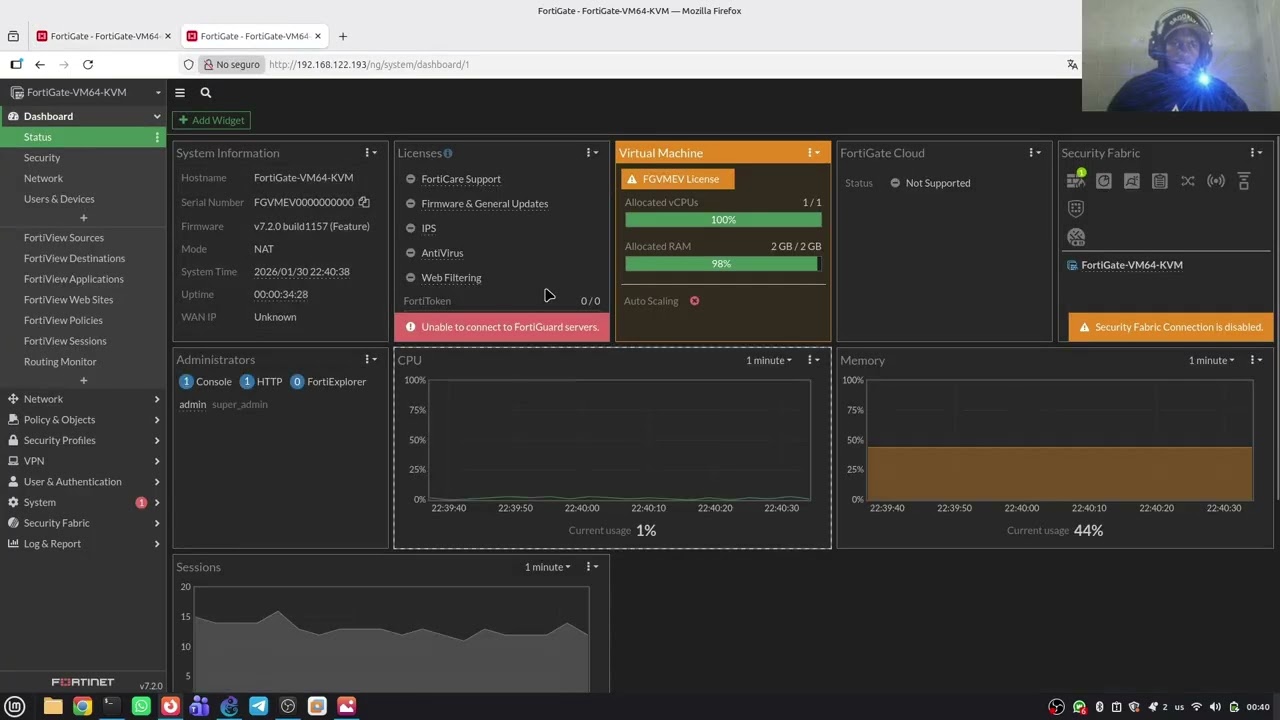This screenshot has width=1280, height=720.
Task: Click the FortiGate-VM64-KVM fabric device link
Action: tap(1132, 265)
